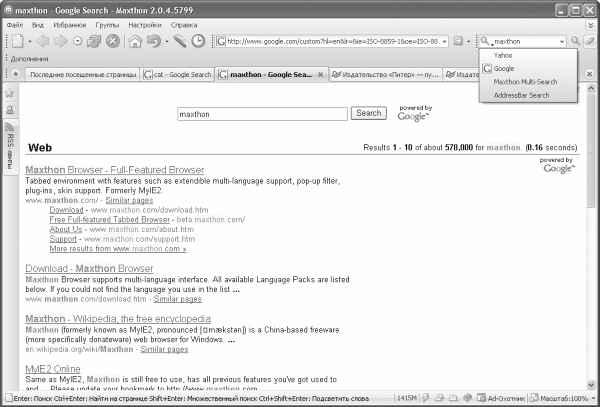Click scrollbar down arrow
The image size is (600, 407).
pyautogui.click(x=590, y=384)
